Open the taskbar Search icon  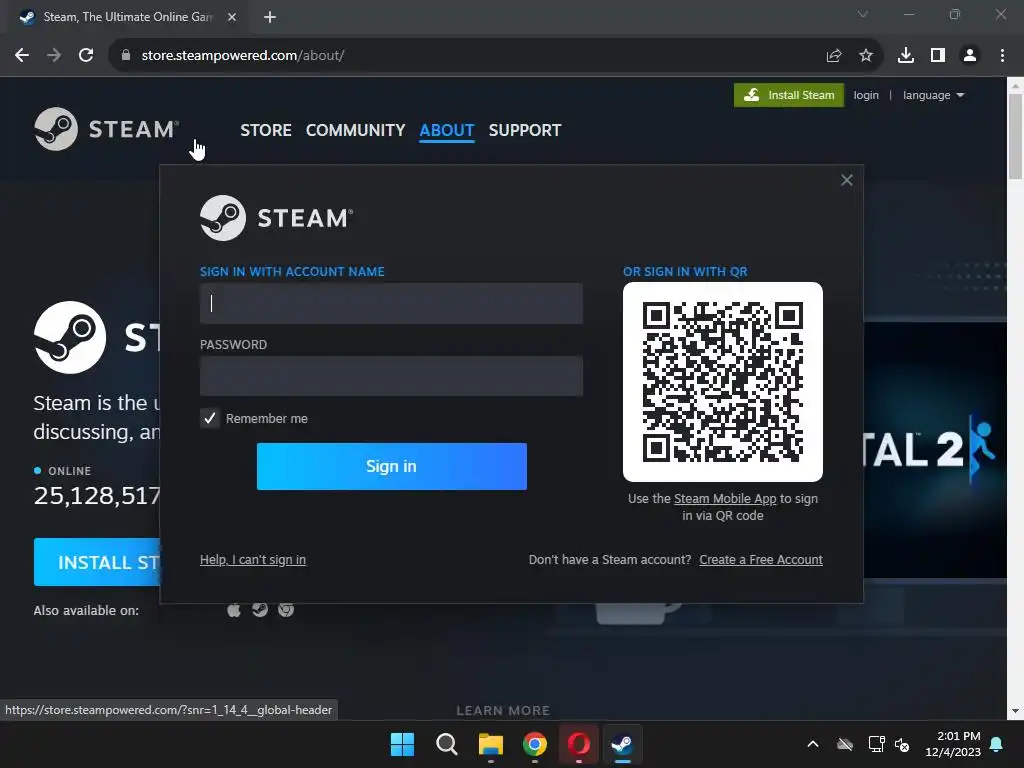coord(447,744)
